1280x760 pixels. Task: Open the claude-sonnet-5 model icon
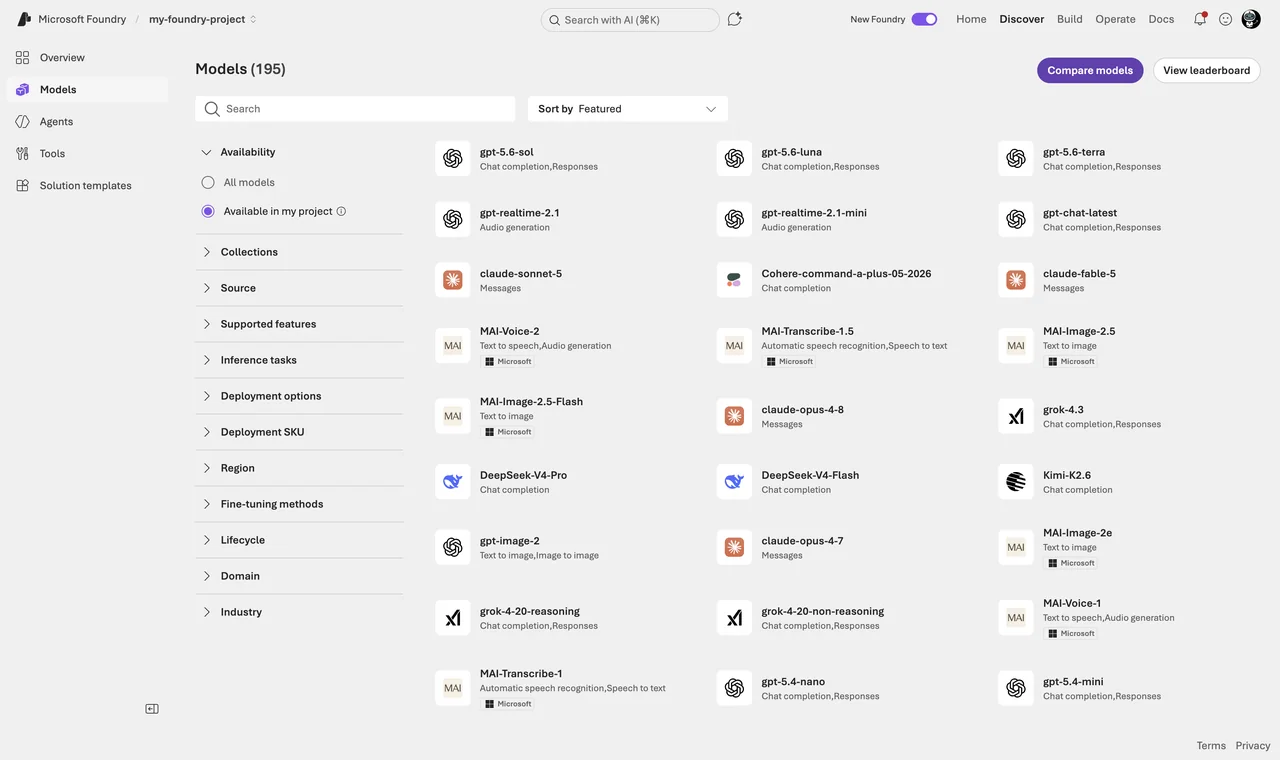(453, 280)
